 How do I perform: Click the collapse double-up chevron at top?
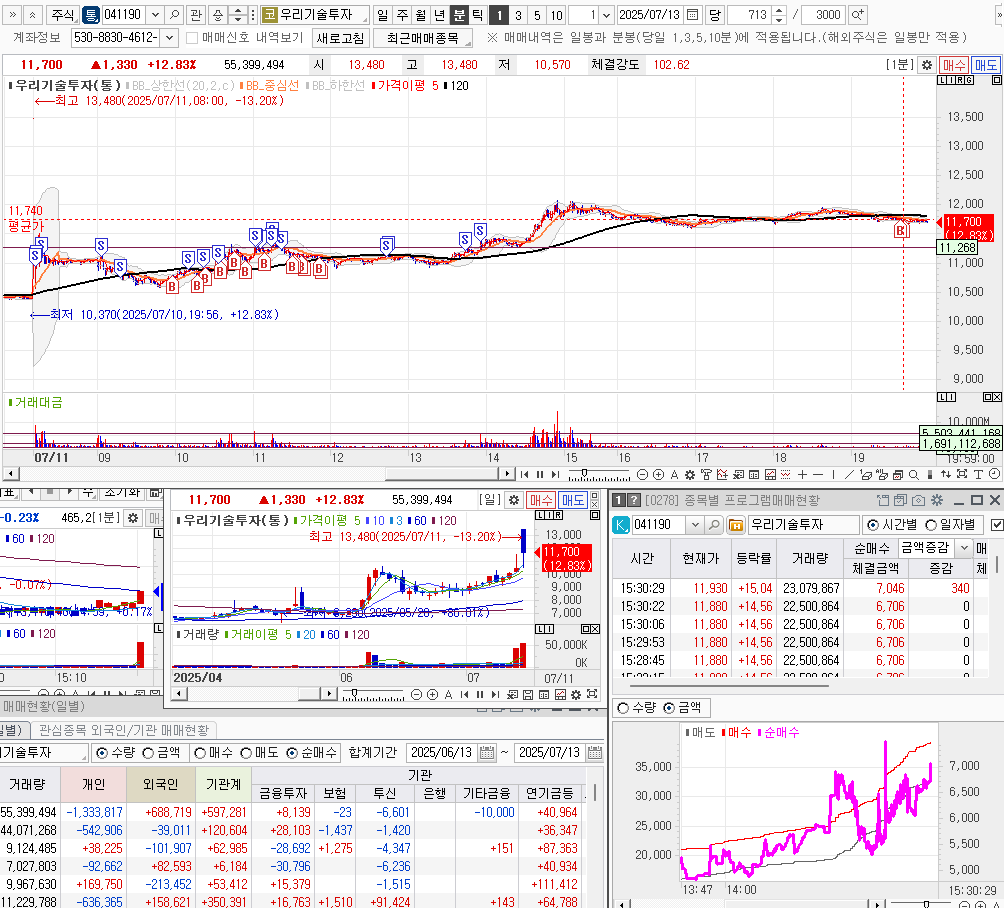32,14
